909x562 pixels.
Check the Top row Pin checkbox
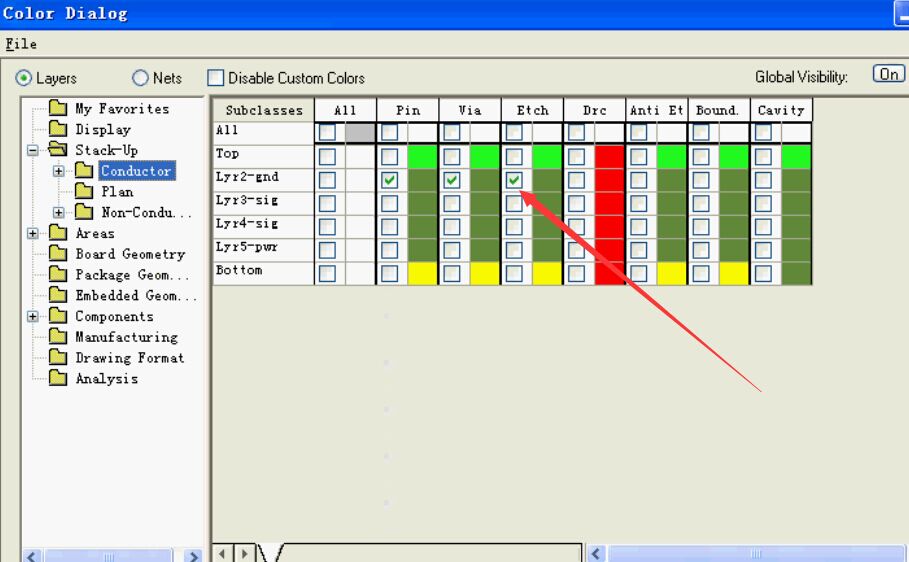click(x=390, y=157)
